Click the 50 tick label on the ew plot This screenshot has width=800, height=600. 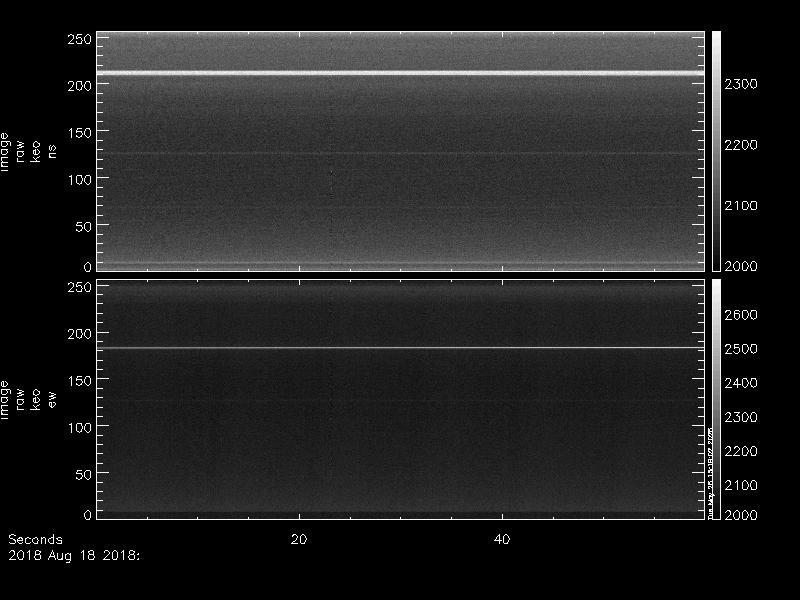point(84,474)
